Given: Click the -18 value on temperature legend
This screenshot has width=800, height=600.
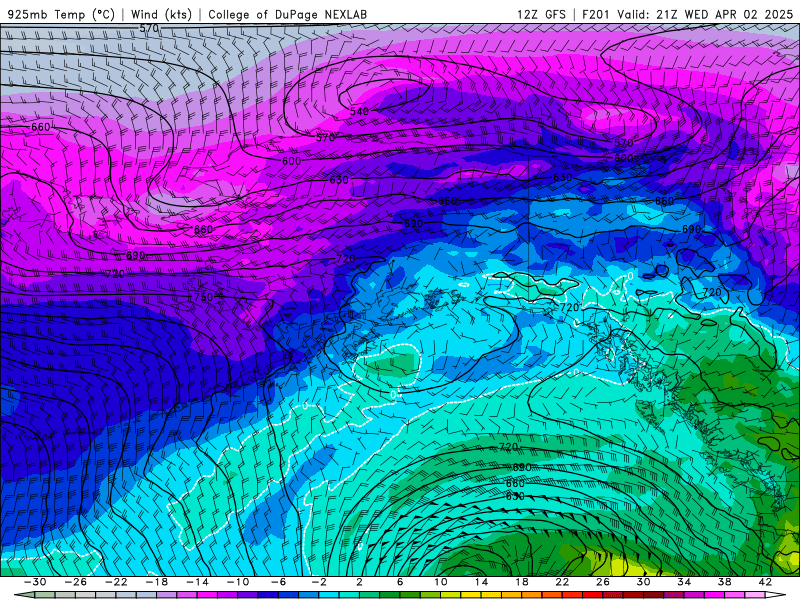Looking at the screenshot, I should coord(157,582).
